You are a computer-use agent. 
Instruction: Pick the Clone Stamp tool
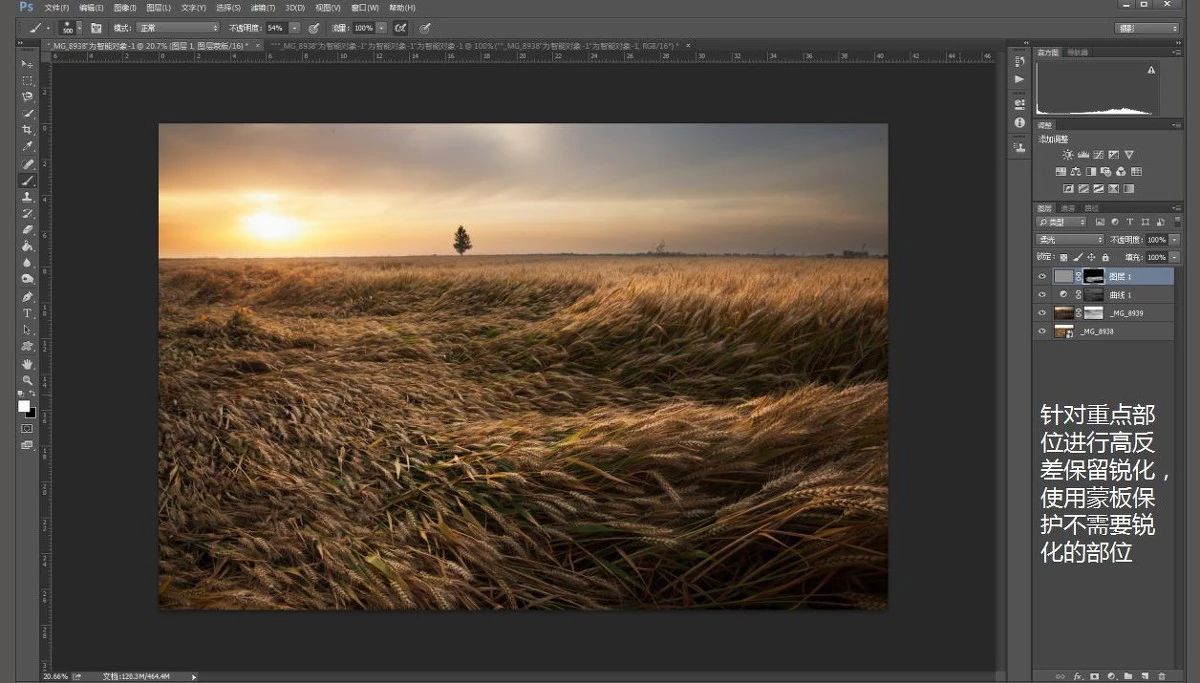pos(28,197)
